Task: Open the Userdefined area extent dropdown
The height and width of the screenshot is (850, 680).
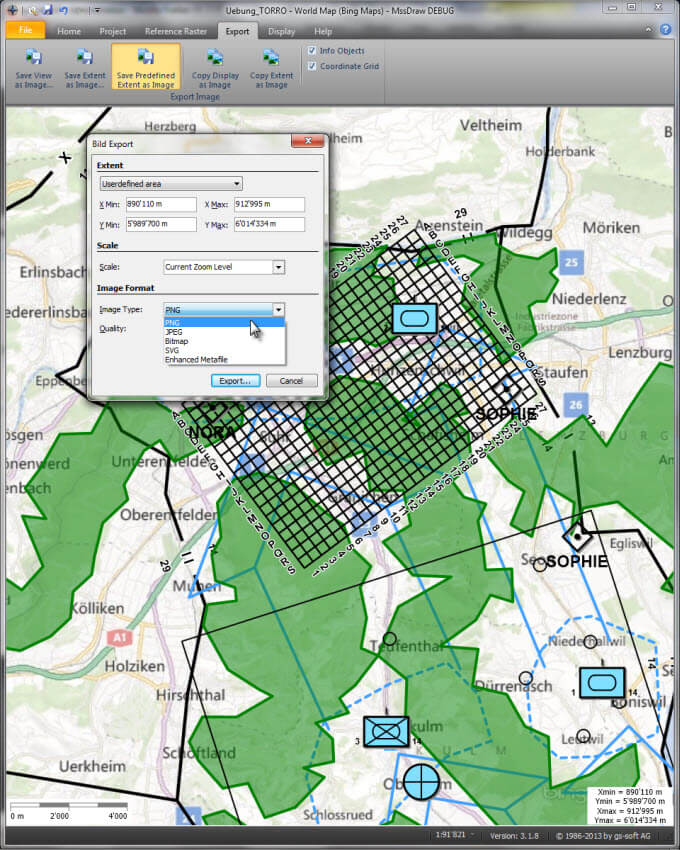Action: pos(171,184)
